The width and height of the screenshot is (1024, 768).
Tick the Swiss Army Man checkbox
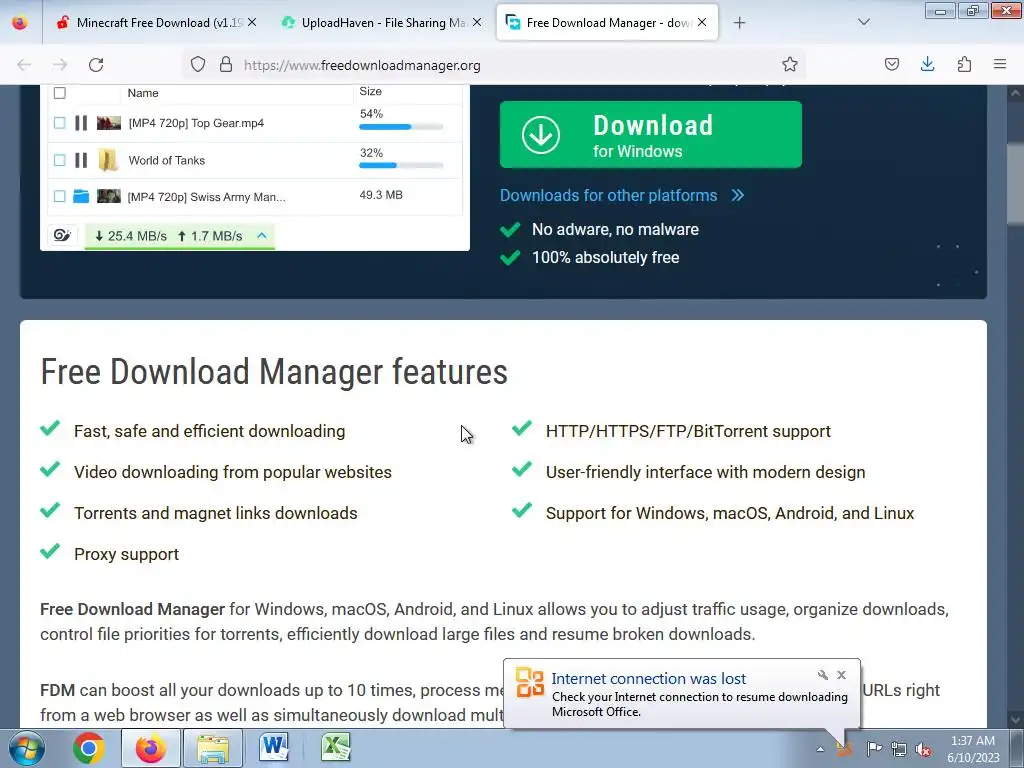[x=59, y=196]
